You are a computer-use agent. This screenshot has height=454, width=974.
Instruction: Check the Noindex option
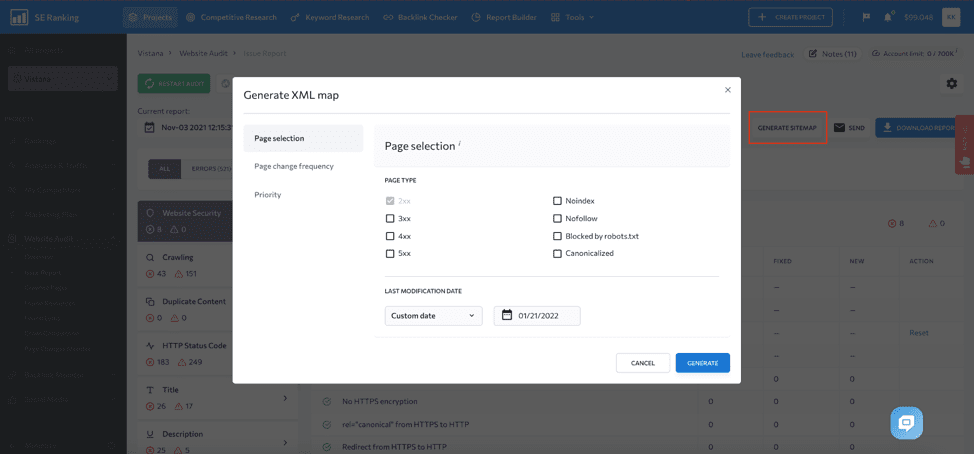[x=557, y=201]
